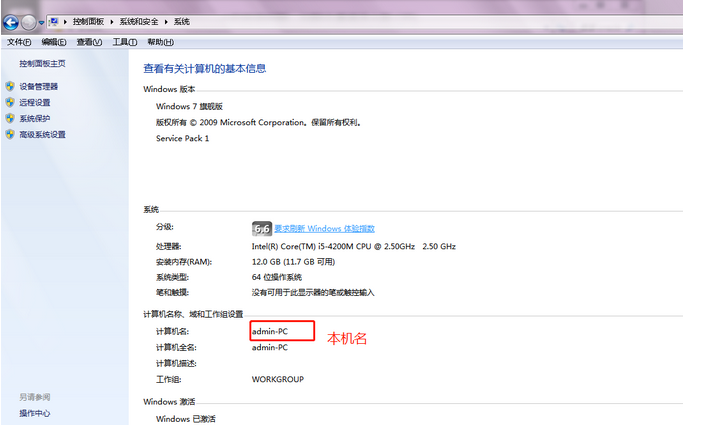This screenshot has height=436, width=704.
Task: Click the Back navigation arrow button
Action: (x=11, y=22)
